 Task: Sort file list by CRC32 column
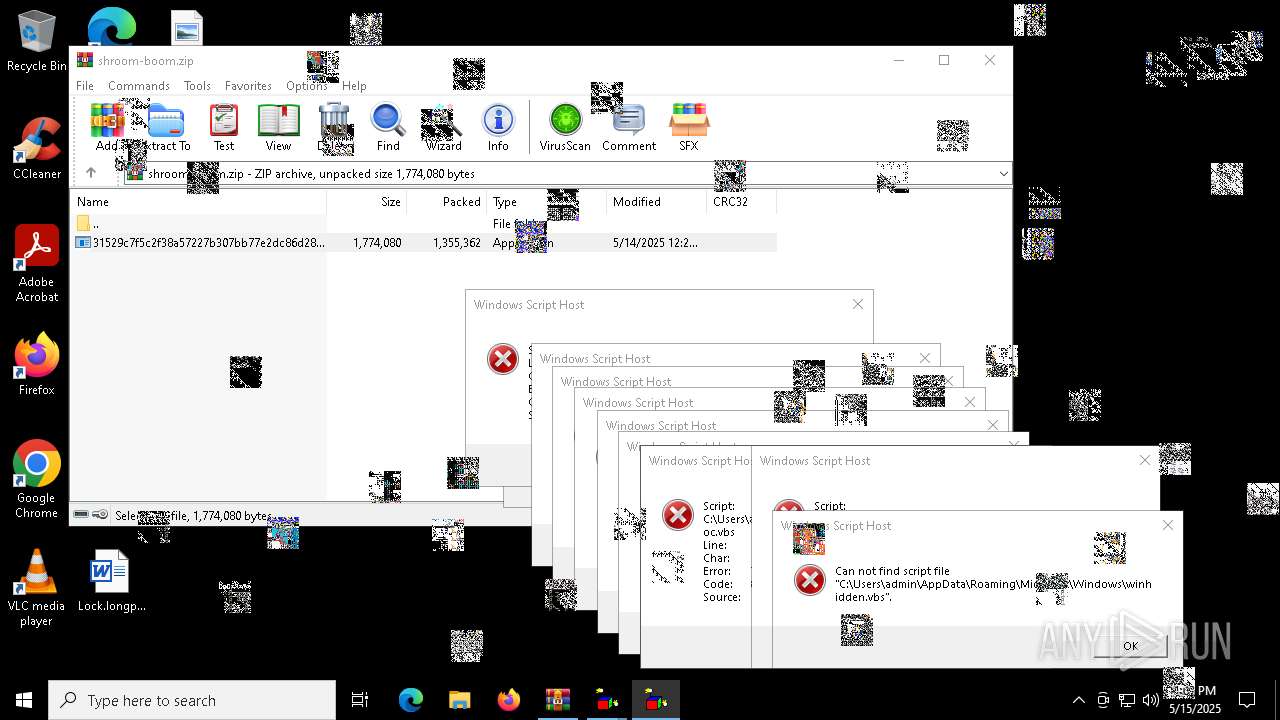[741, 202]
